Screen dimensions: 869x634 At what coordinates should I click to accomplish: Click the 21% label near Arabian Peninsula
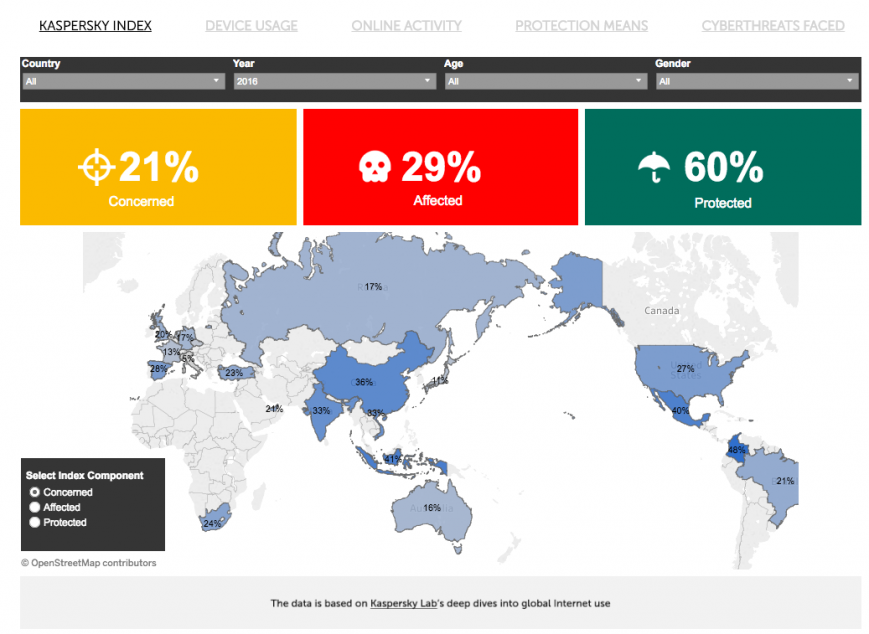tap(274, 408)
